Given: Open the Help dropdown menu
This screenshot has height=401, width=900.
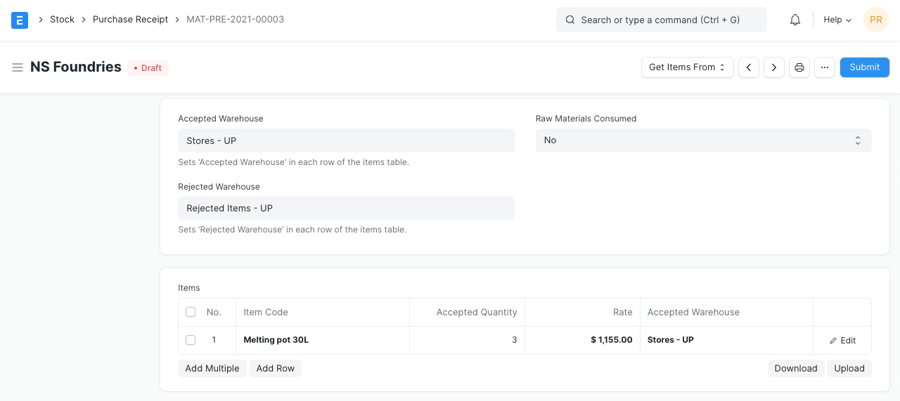Looking at the screenshot, I should tap(837, 20).
